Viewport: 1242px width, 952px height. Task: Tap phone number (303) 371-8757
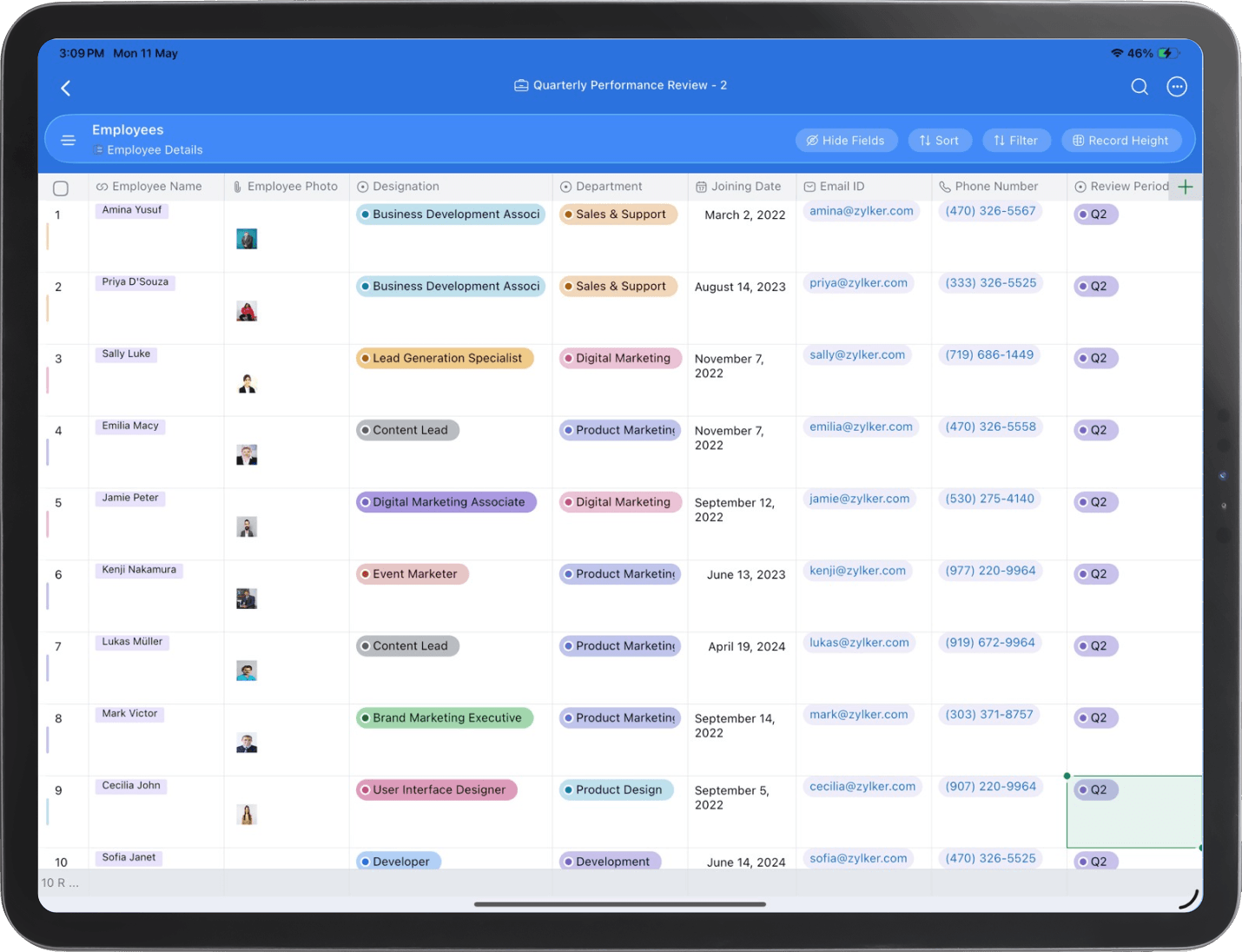(x=989, y=715)
